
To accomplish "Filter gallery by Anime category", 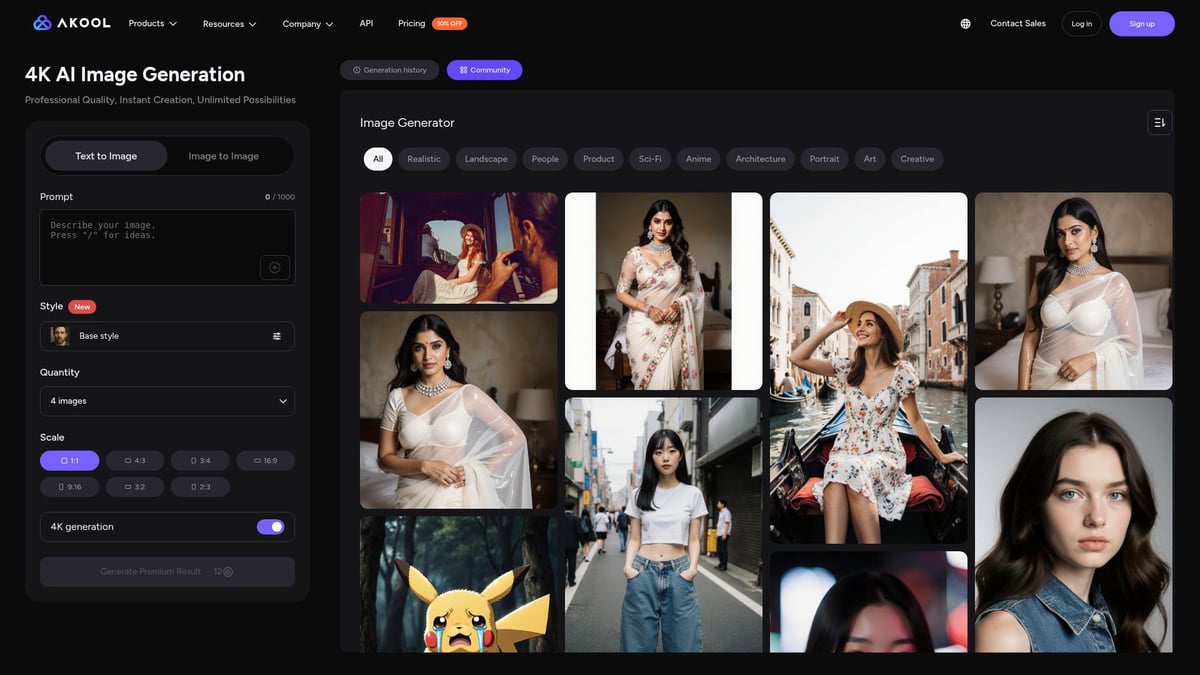I will 698,159.
